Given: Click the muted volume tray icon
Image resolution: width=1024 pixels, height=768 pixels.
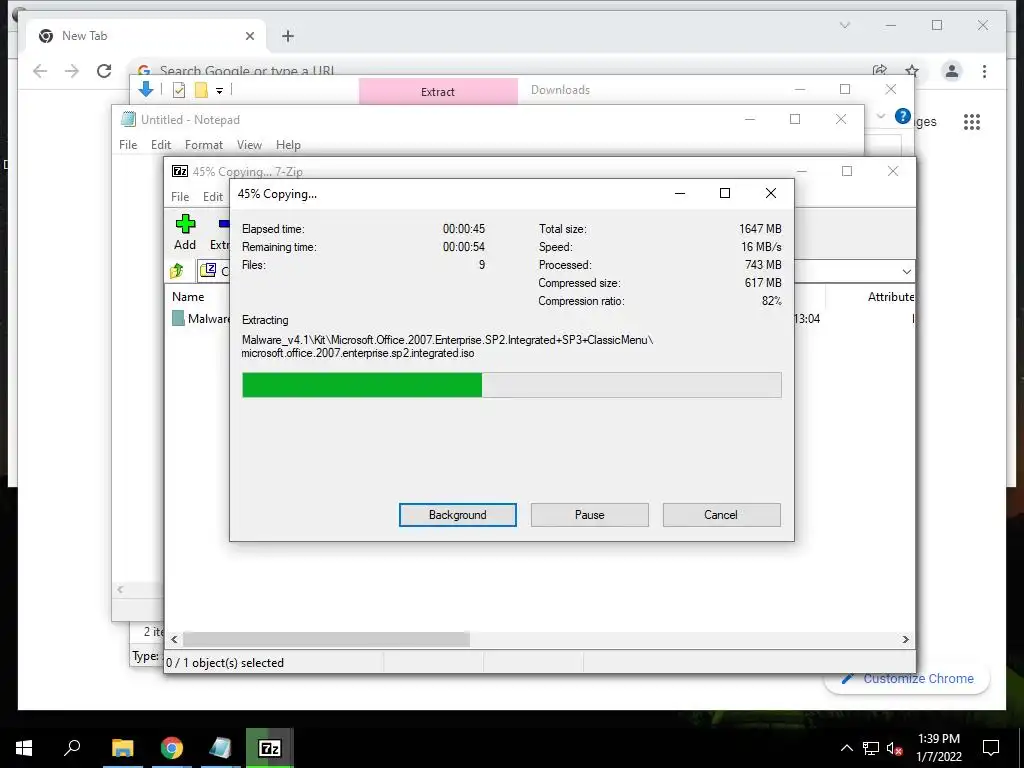Looking at the screenshot, I should coord(895,748).
